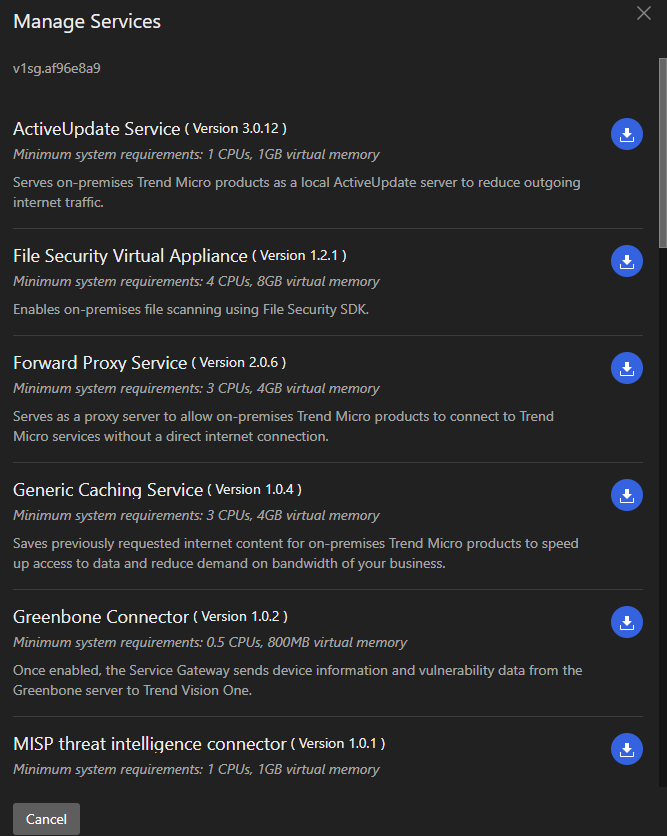Image resolution: width=667 pixels, height=836 pixels.
Task: Select the ActiveUpdate Service title
Action: coord(97,129)
